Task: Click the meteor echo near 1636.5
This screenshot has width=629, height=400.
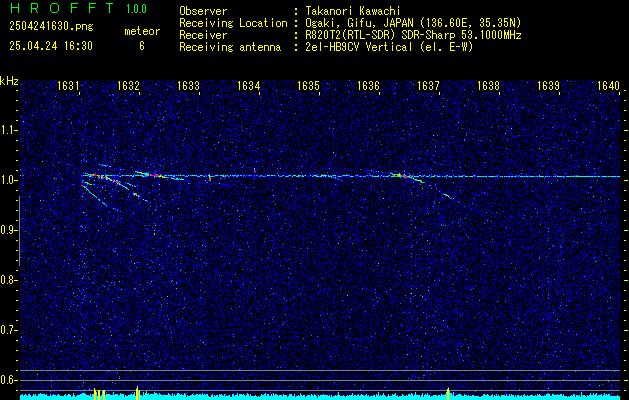Action: point(406,177)
